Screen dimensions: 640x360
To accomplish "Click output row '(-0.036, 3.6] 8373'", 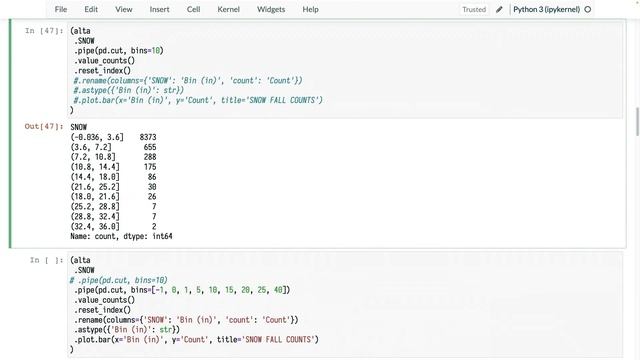I will coord(113,137).
